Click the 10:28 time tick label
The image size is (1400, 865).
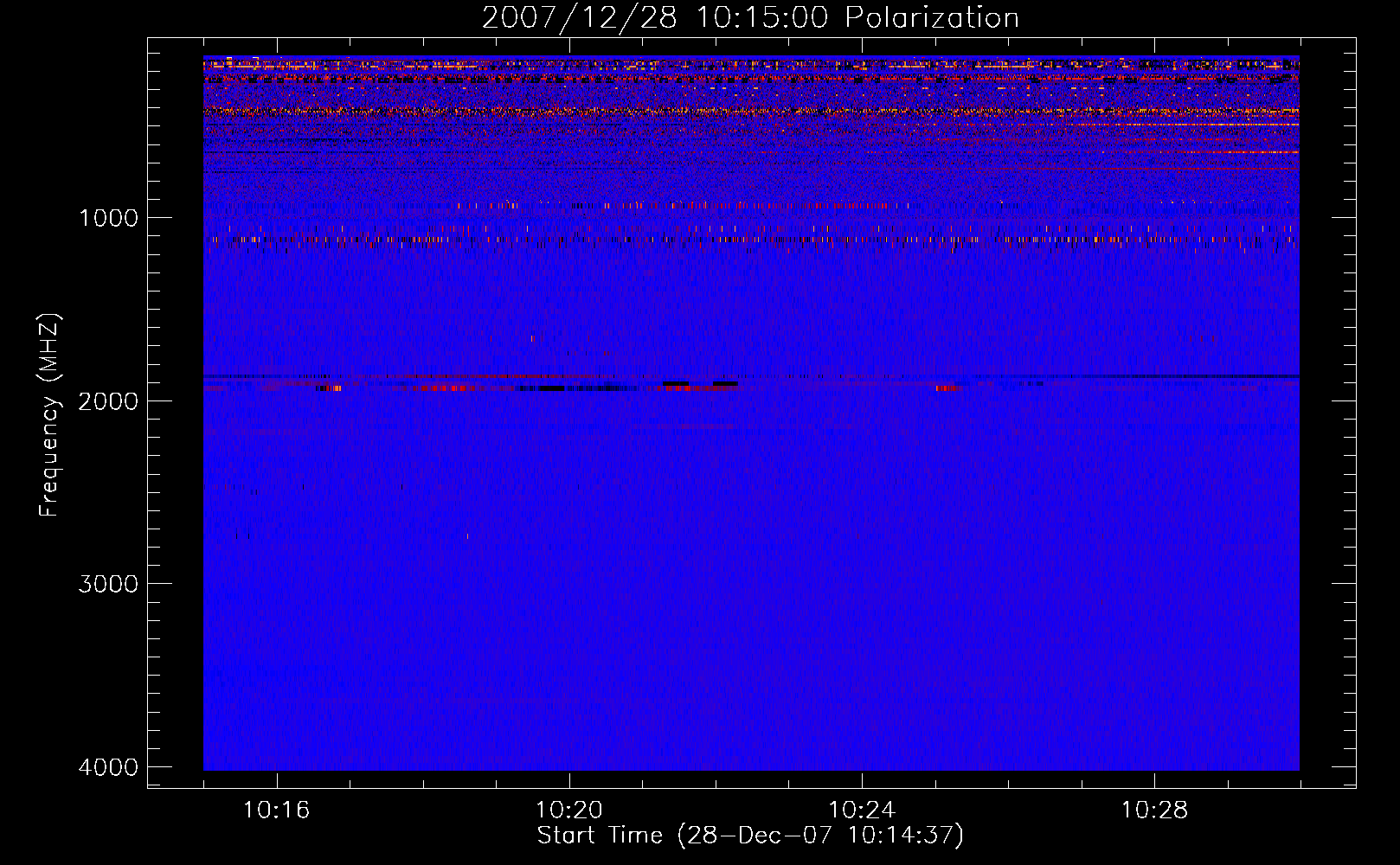click(1154, 811)
